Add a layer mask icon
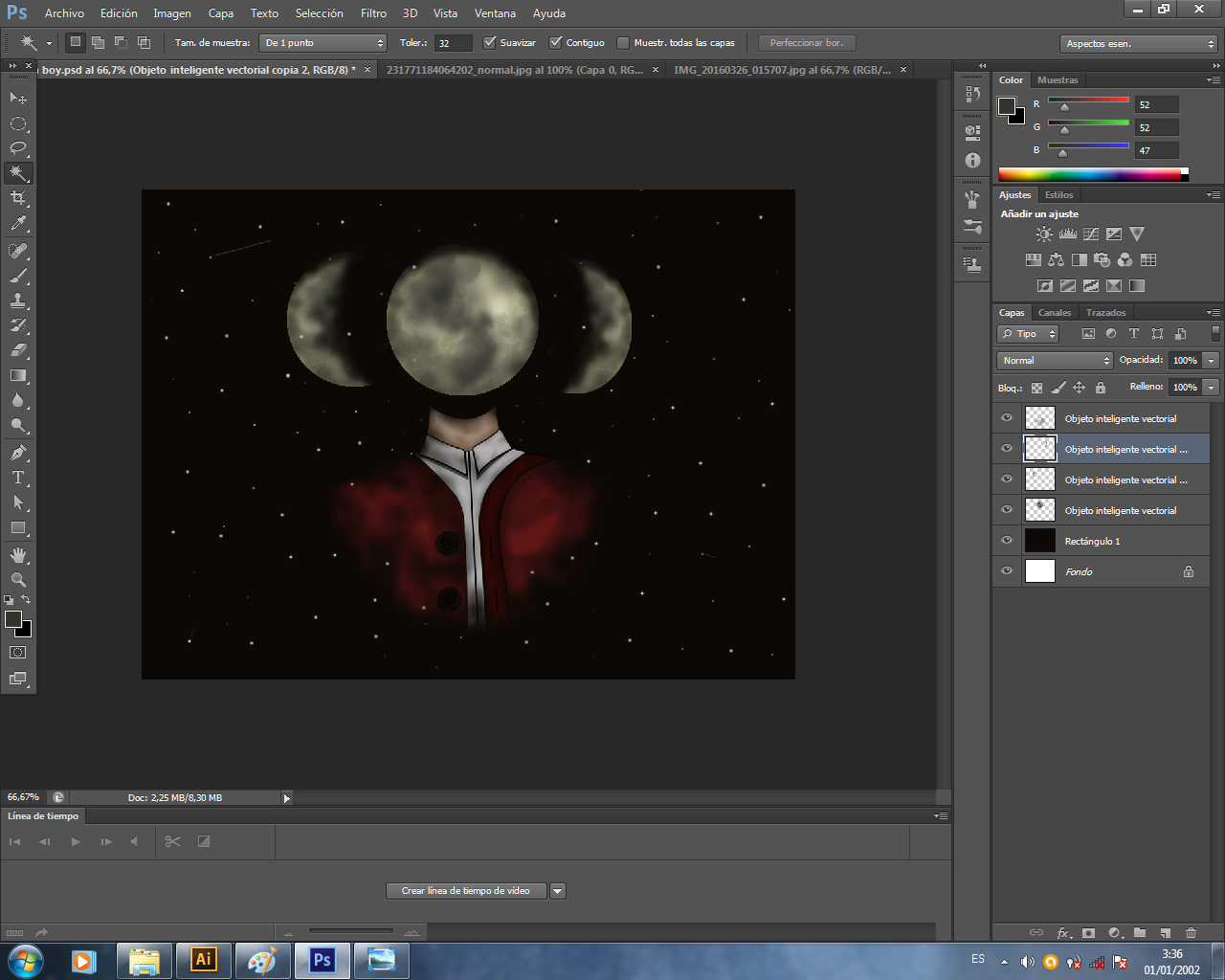This screenshot has width=1225, height=980. [1088, 932]
